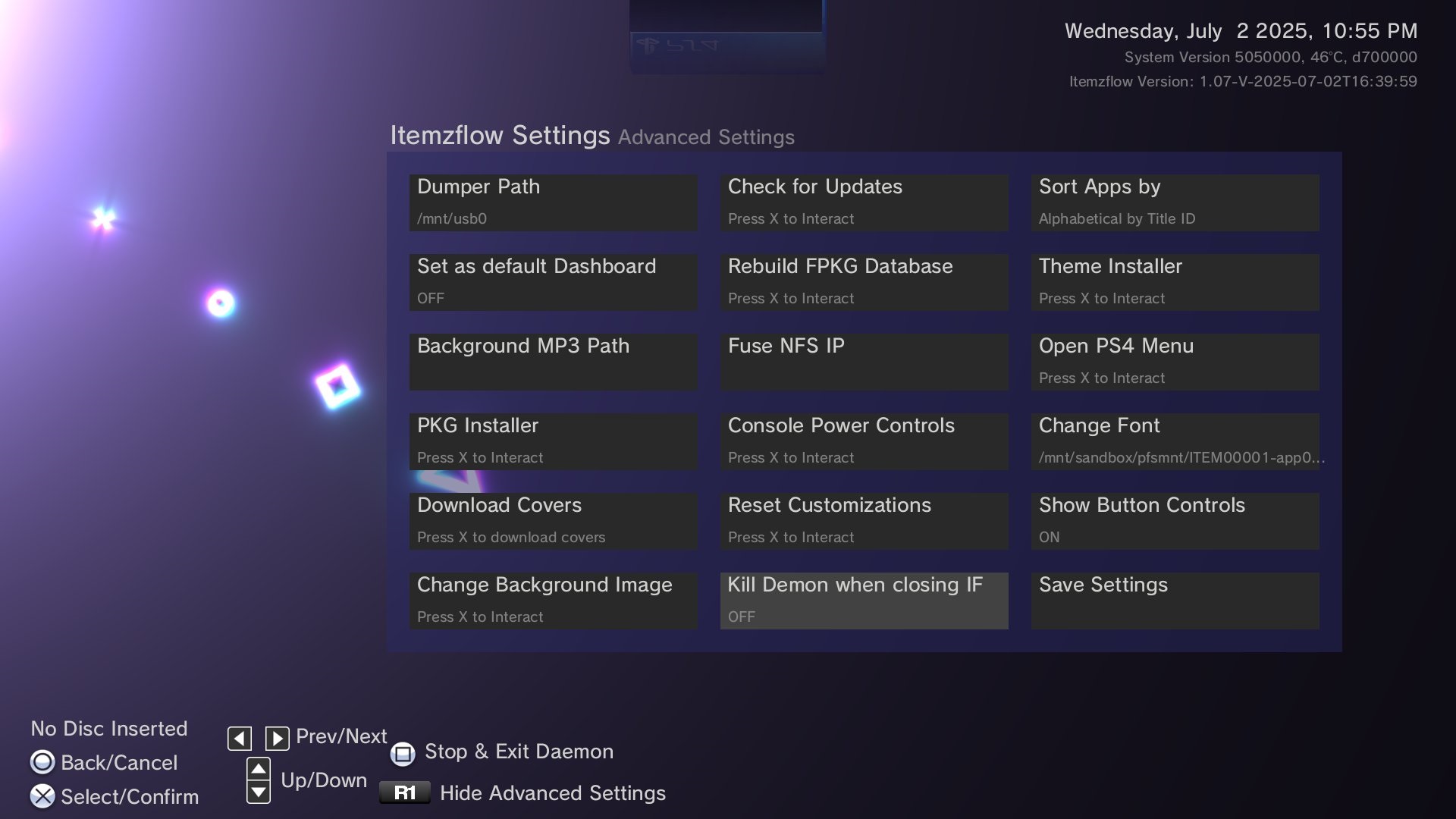
Task: Open the Change Font path selector
Action: pos(1175,441)
